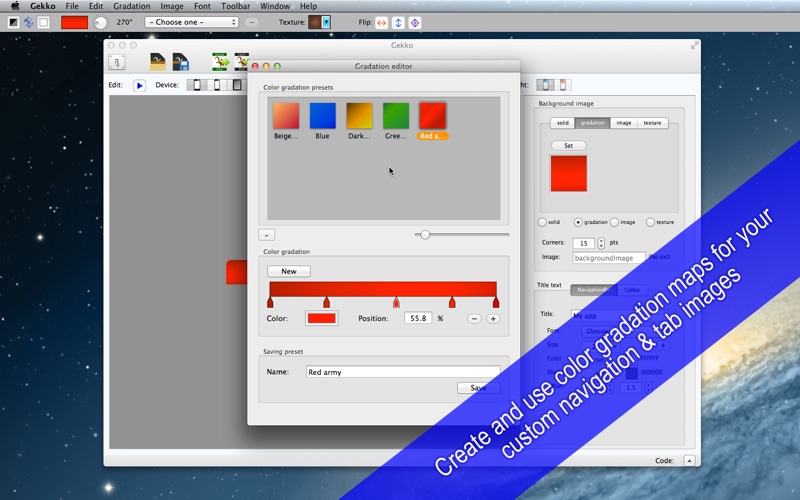
Task: Open the red color well in top toolbar
Action: click(x=74, y=22)
